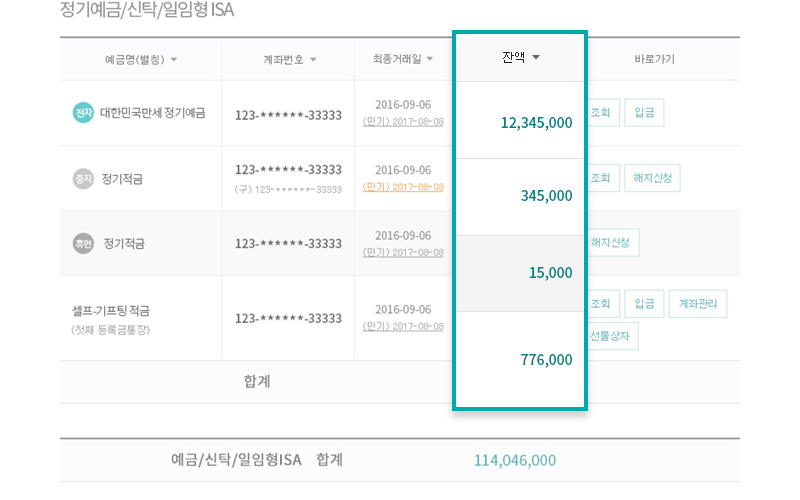Image resolution: width=800 pixels, height=500 pixels.
Task: Click the orange maturity date in 중지 row
Action: point(403,187)
